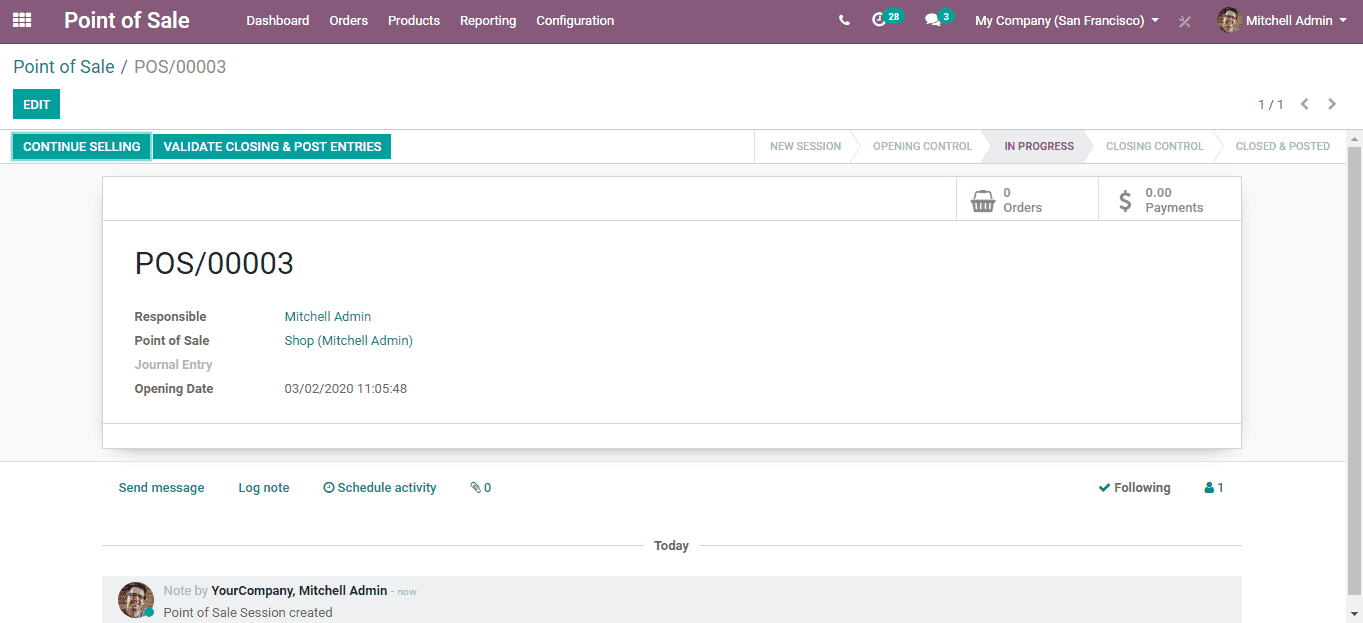Select the NEW SESSION status stage

point(805,146)
